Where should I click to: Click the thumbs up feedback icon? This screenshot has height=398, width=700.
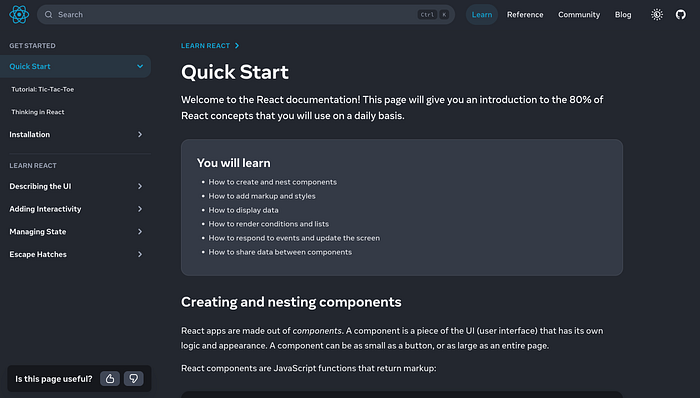(x=110, y=379)
